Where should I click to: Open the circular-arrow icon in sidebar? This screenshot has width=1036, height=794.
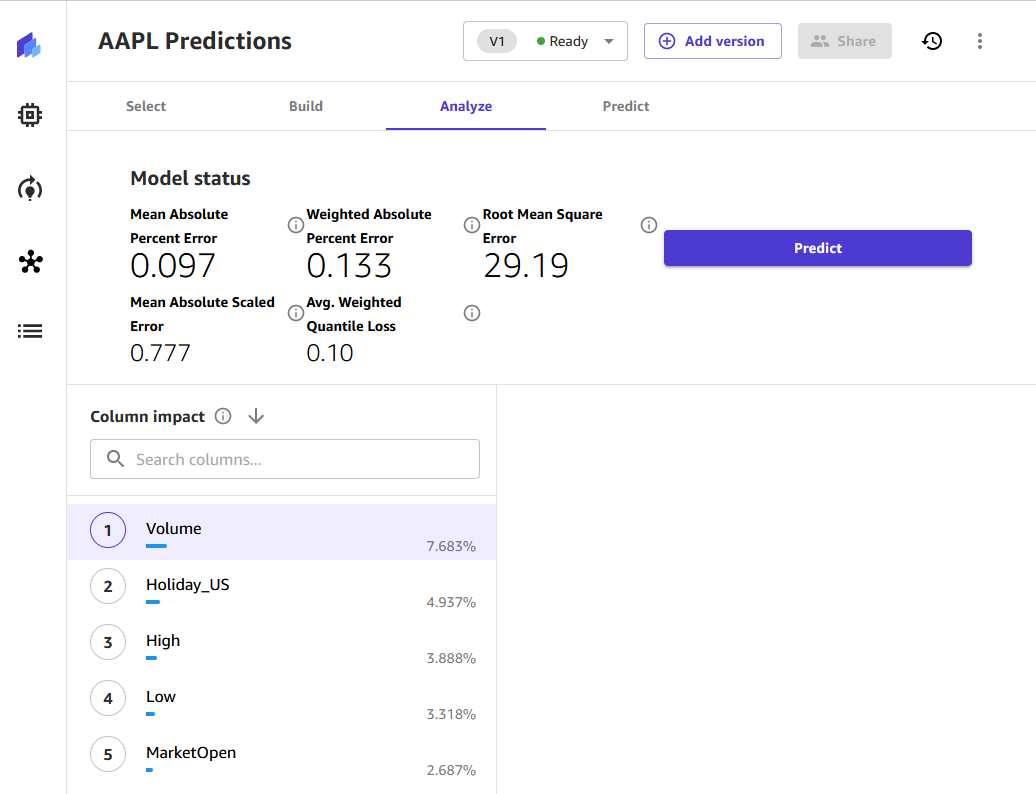30,189
